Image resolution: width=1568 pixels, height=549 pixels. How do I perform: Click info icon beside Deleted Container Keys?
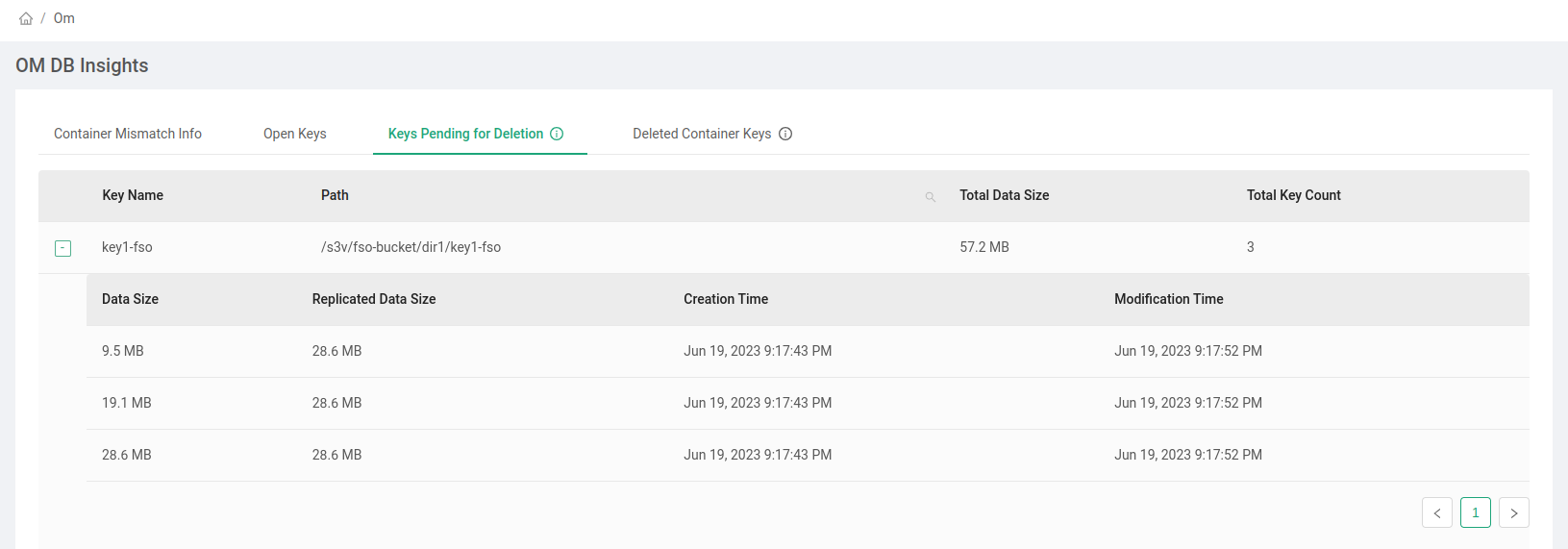[785, 134]
